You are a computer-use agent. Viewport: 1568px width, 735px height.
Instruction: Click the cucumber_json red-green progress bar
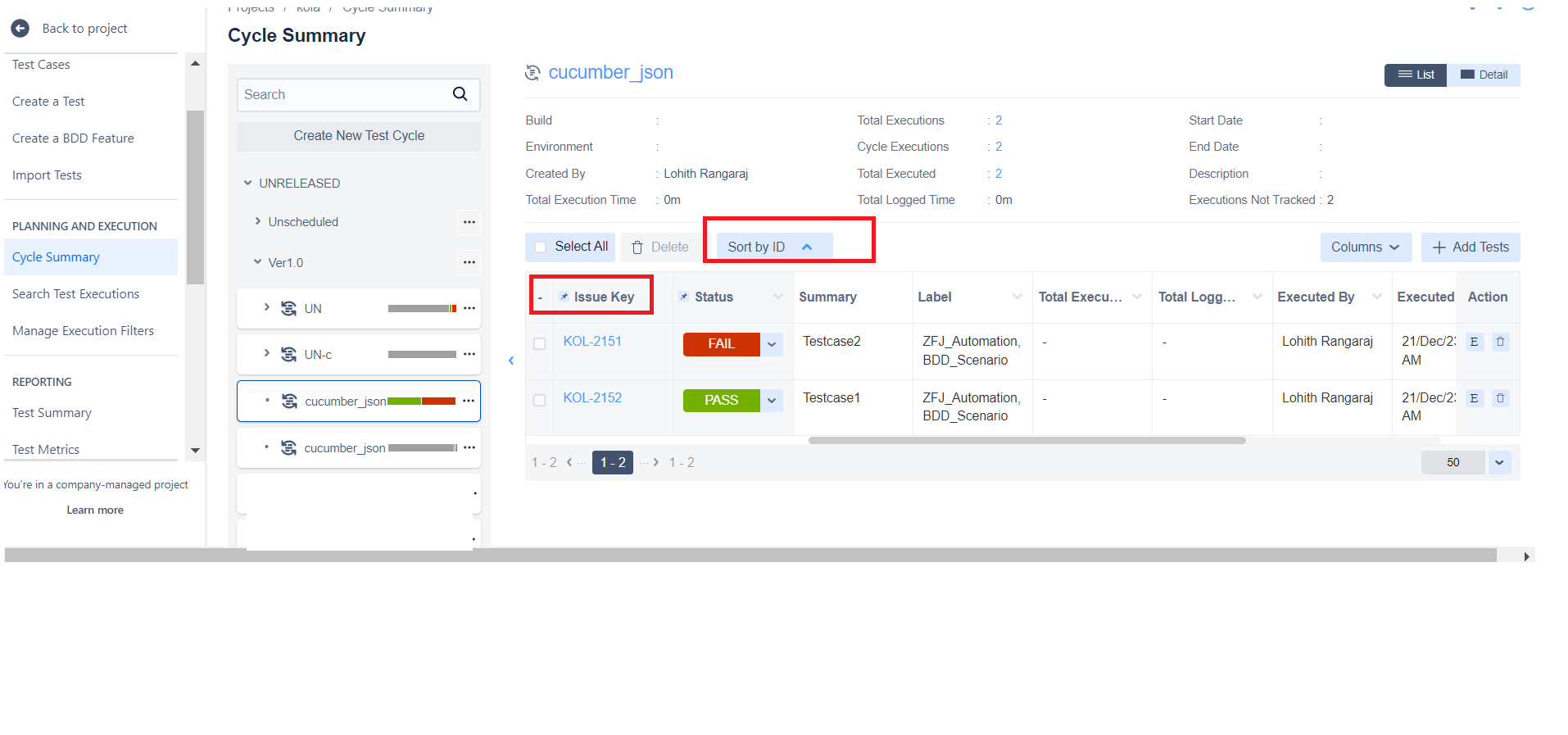point(421,401)
